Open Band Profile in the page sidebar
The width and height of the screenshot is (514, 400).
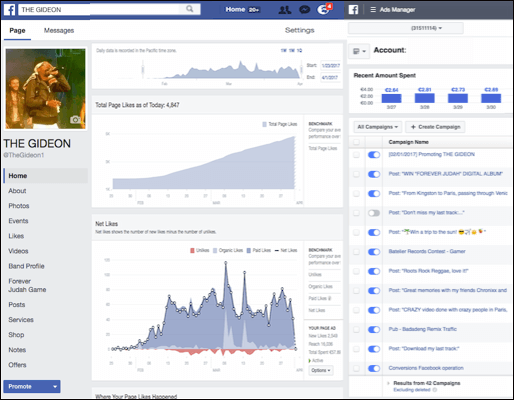pos(26,266)
